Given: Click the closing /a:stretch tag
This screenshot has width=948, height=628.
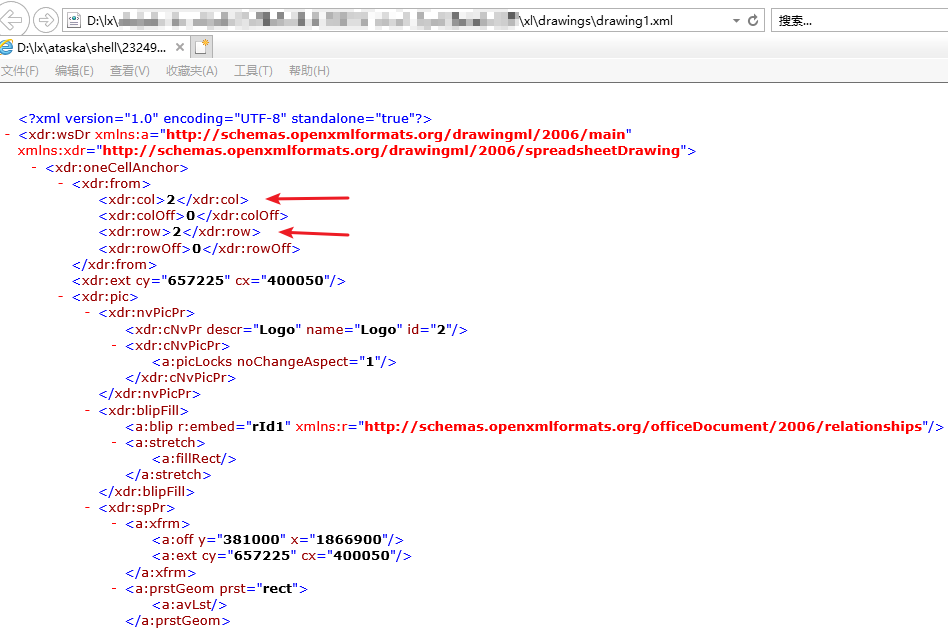Looking at the screenshot, I should tap(168, 475).
